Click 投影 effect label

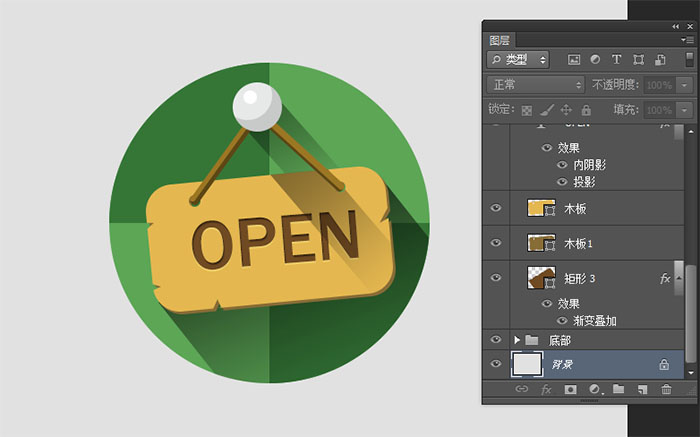[584, 182]
